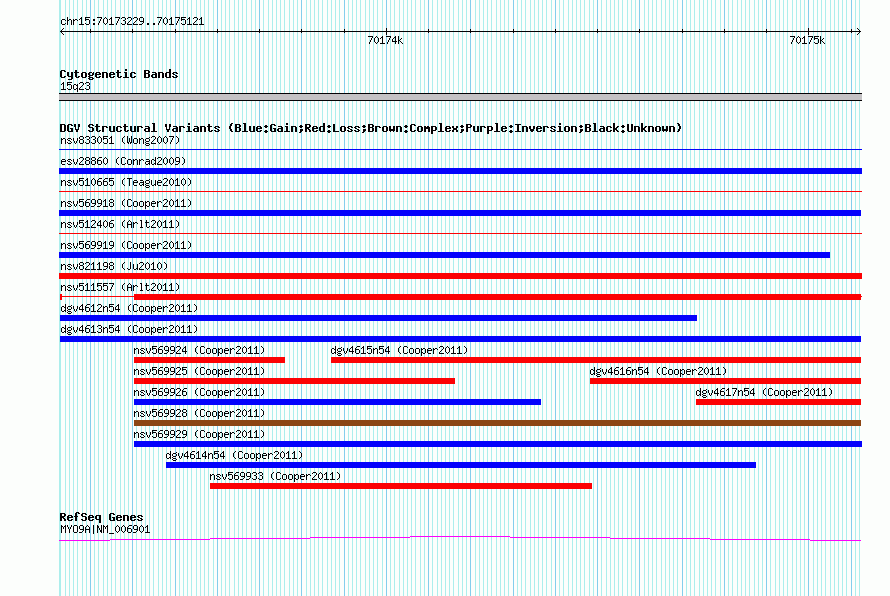The width and height of the screenshot is (890, 596).
Task: Open variant dgv4616n54 (Cooper2011) label
Action: [x=658, y=371]
